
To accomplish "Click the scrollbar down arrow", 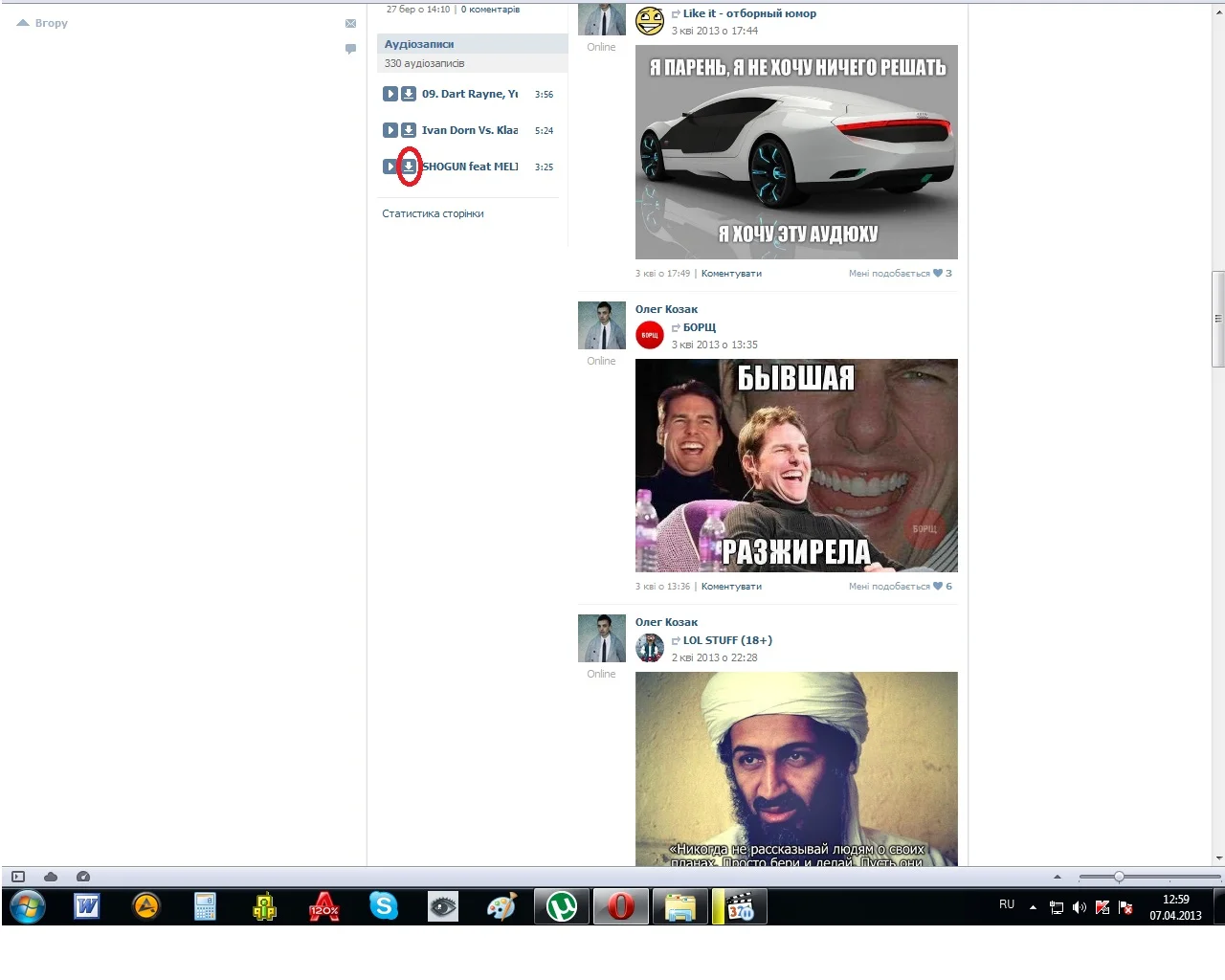I will tap(1218, 858).
